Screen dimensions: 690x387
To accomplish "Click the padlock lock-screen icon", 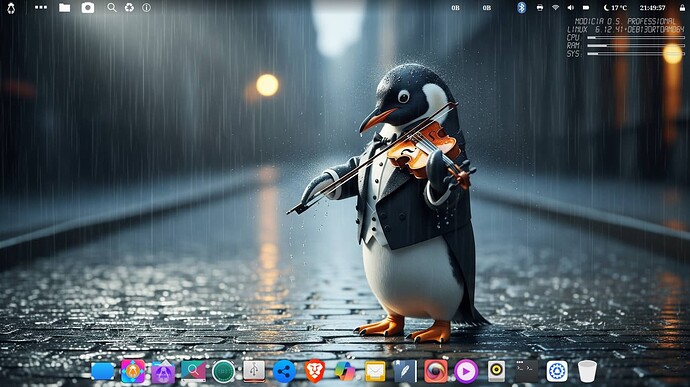I will (682, 7).
